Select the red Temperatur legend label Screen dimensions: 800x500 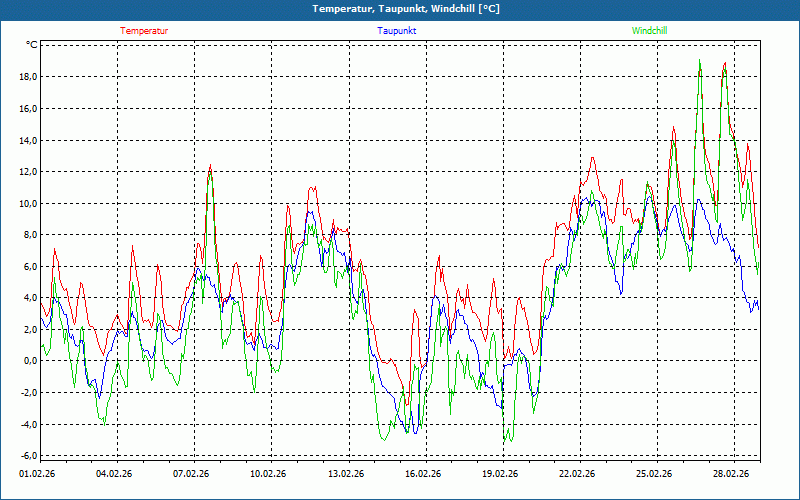tap(144, 31)
